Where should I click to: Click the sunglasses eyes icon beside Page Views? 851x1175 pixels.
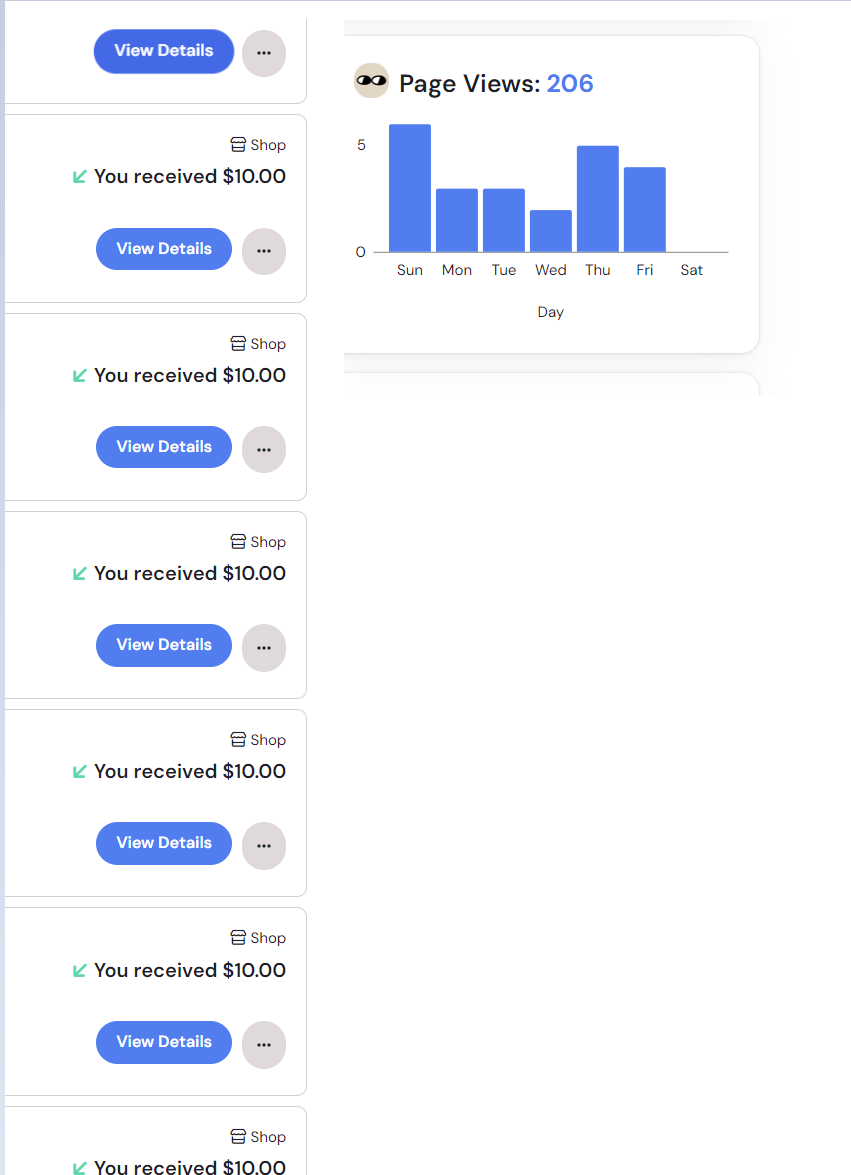click(x=372, y=81)
